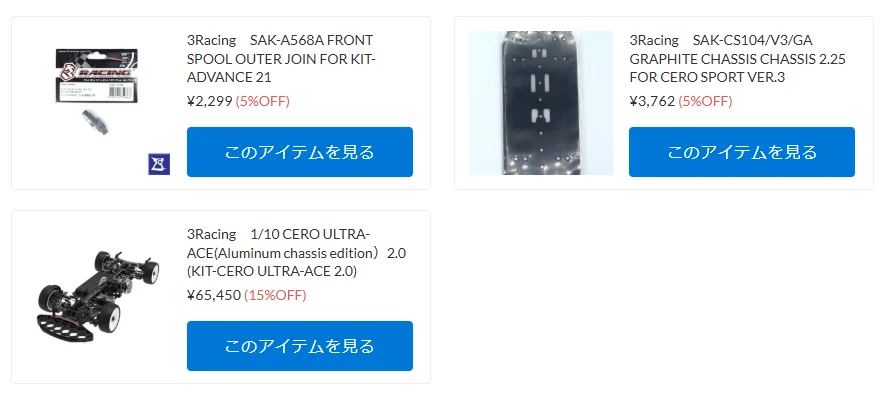The width and height of the screenshot is (892, 402).
Task: Click the ¥65,450 price
Action: pyautogui.click(x=214, y=295)
